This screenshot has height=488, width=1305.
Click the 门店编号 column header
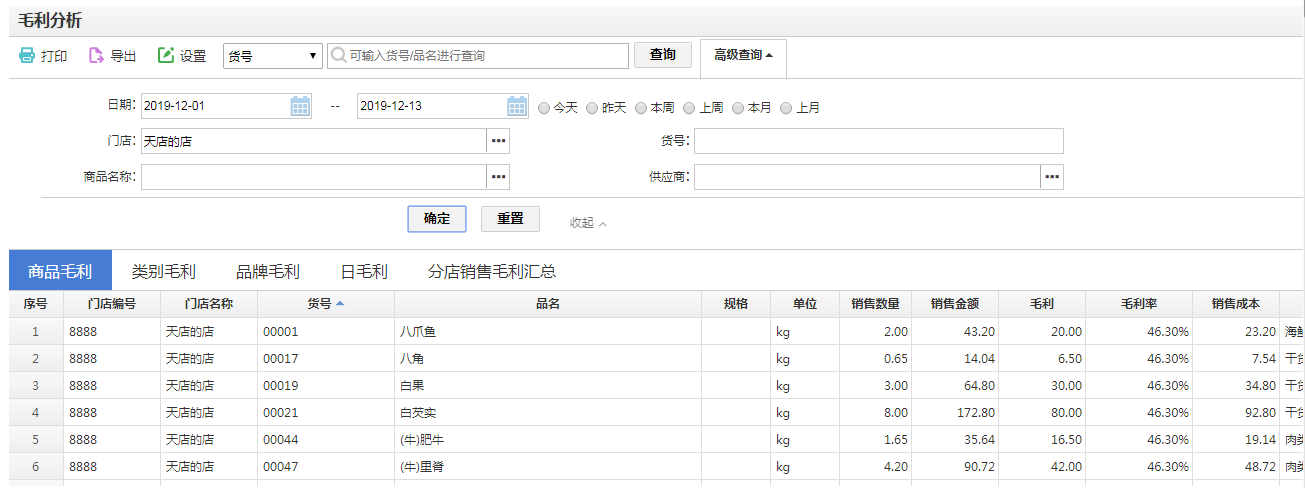coord(112,304)
